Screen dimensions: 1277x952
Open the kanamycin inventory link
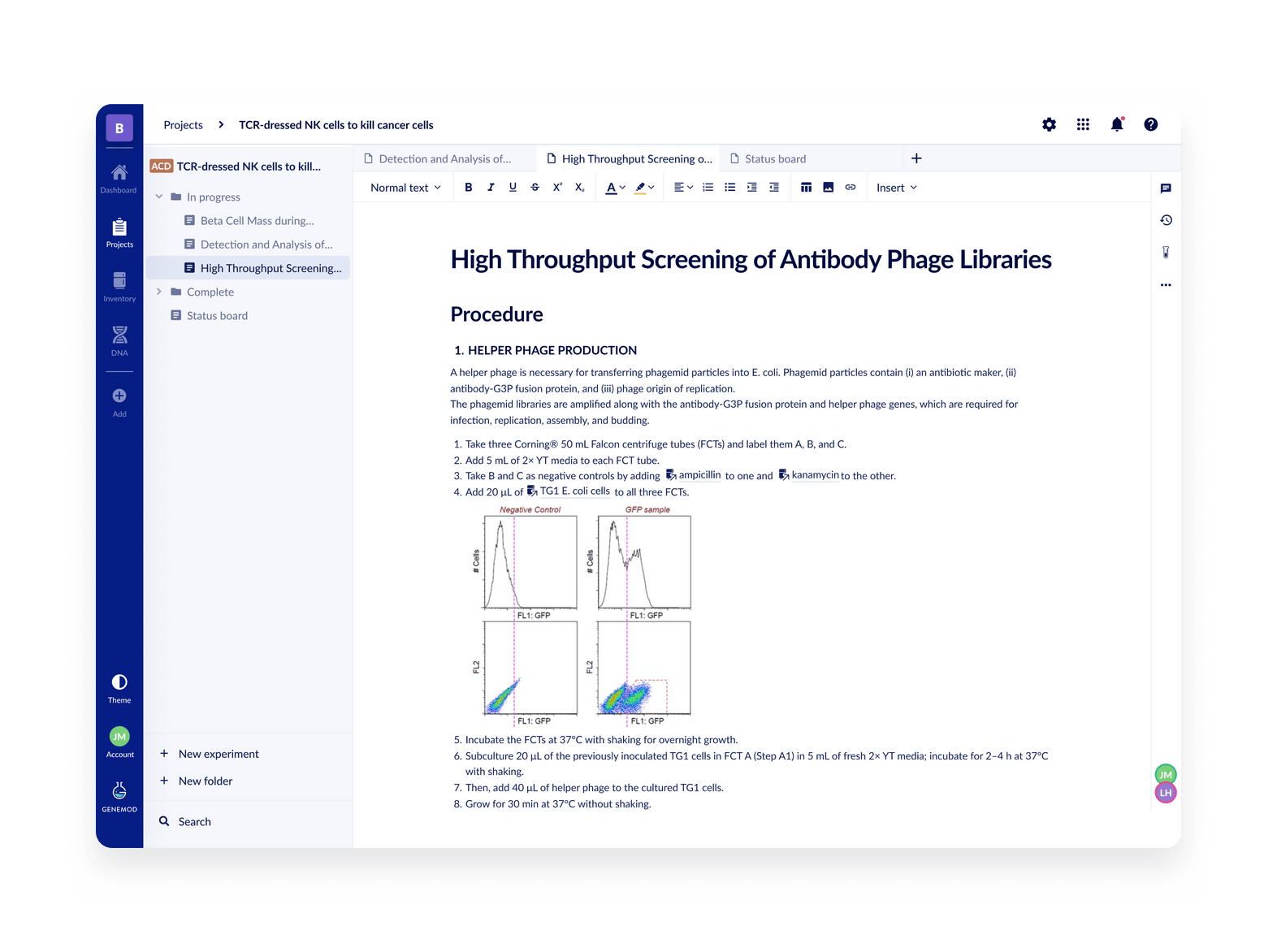point(808,475)
